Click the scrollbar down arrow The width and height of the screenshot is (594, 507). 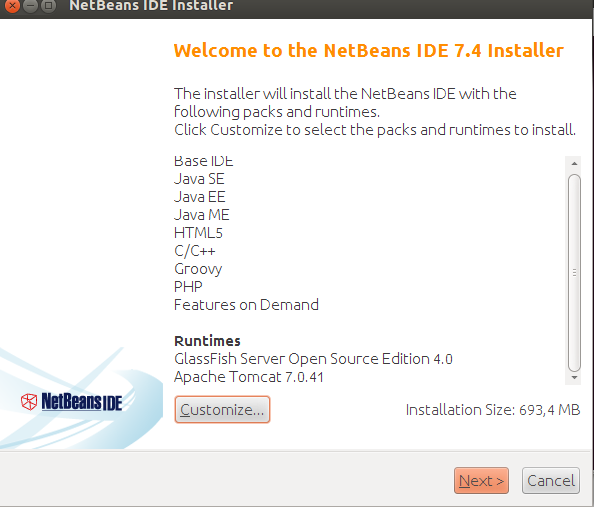(x=574, y=377)
